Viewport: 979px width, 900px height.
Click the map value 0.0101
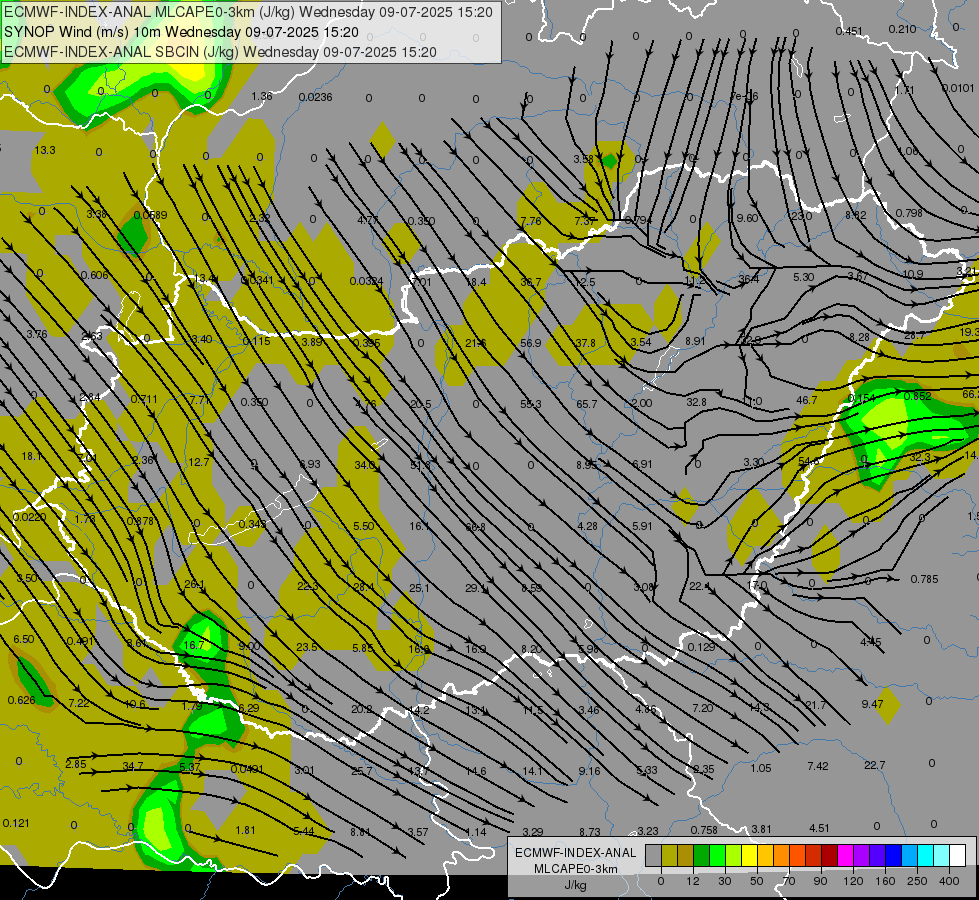coord(957,88)
